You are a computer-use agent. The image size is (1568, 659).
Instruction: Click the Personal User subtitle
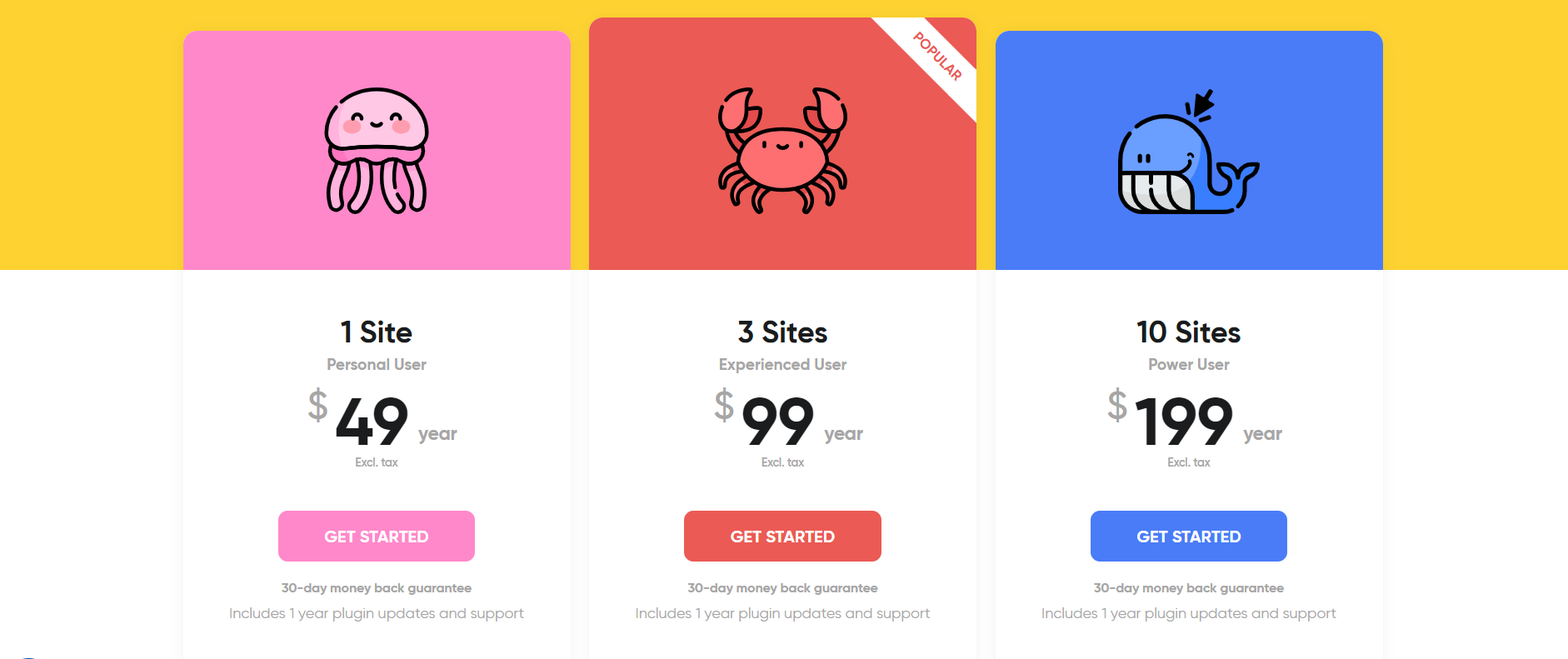377,364
